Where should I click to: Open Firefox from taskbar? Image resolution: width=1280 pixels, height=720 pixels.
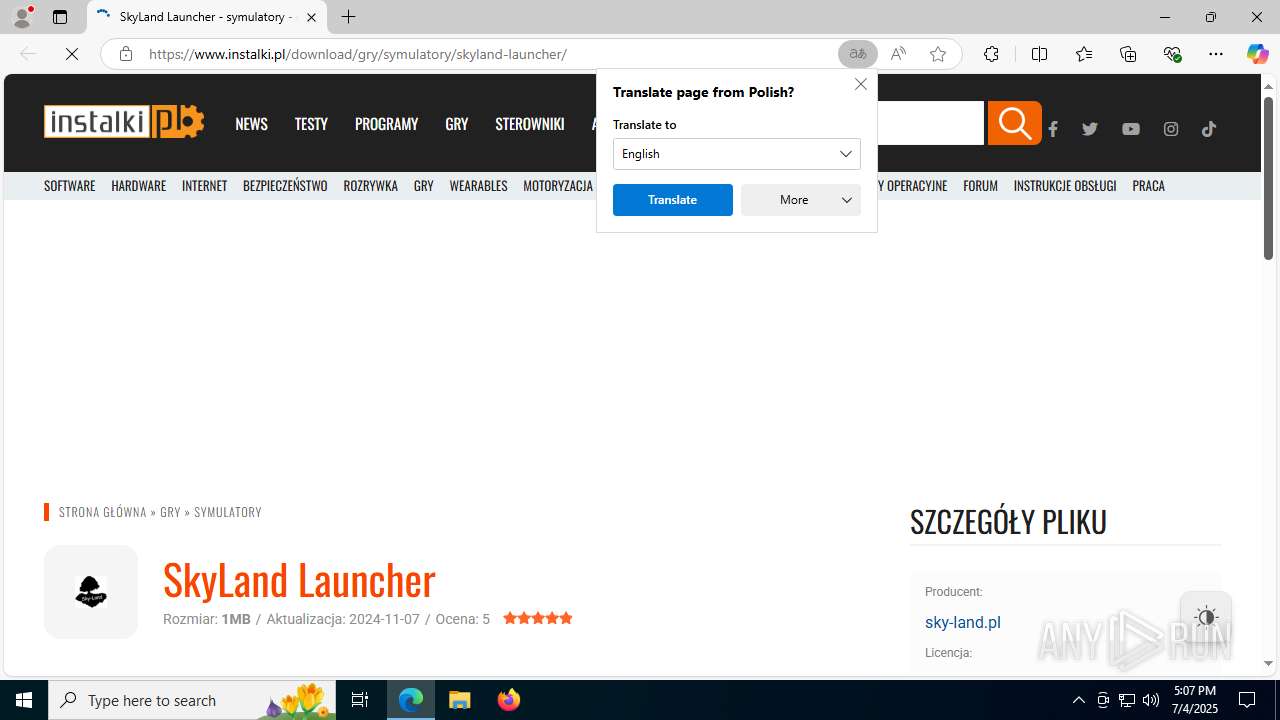[x=509, y=700]
